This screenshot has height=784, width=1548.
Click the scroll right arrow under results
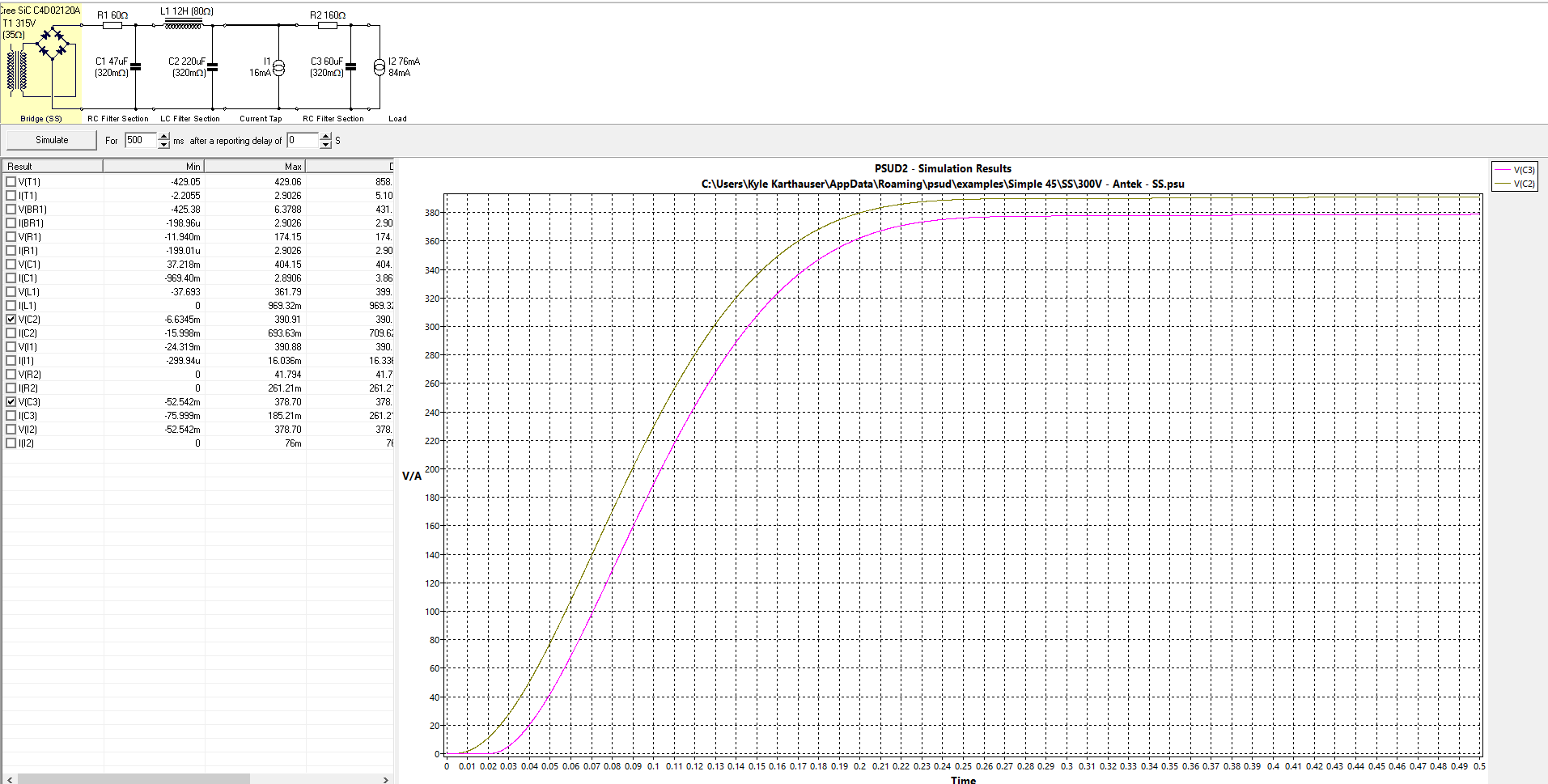[x=386, y=779]
